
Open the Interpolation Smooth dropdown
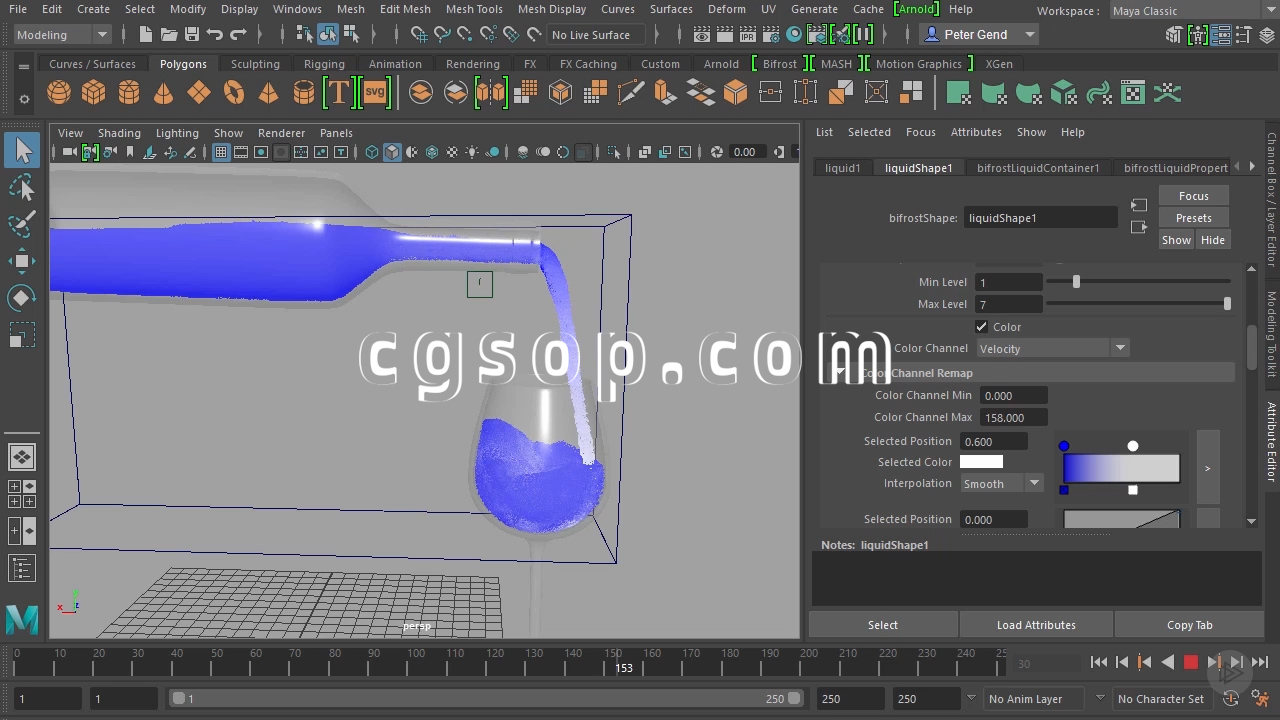click(1001, 483)
